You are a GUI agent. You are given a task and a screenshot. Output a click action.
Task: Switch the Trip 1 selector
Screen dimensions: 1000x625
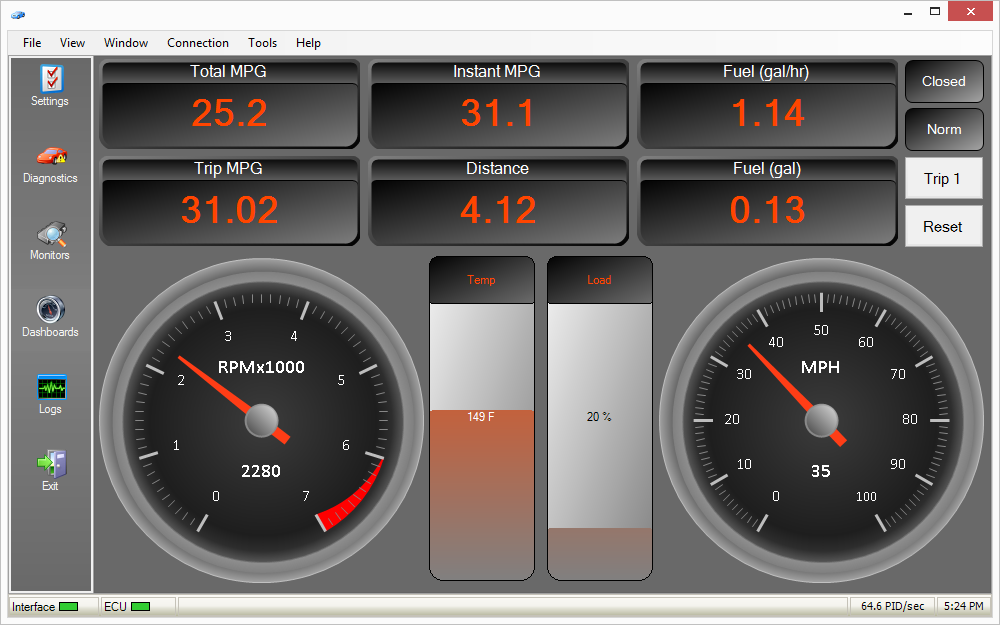tap(943, 179)
